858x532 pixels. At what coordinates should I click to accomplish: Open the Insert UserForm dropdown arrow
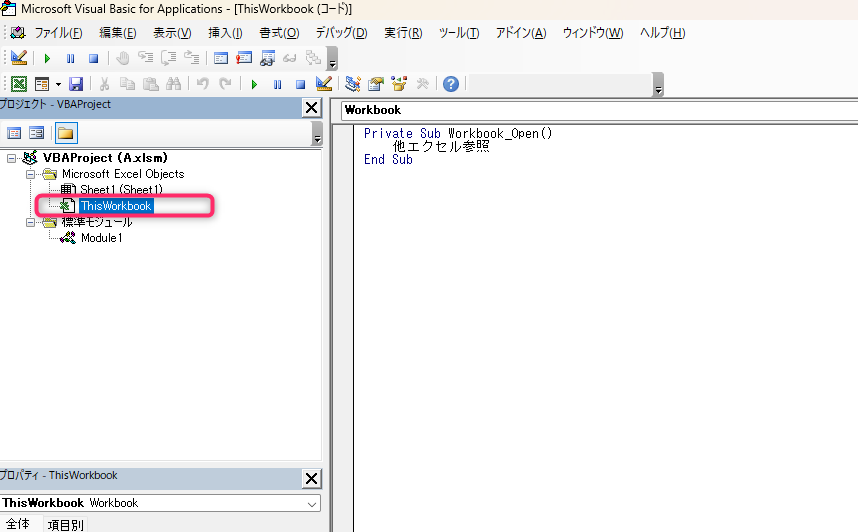click(x=58, y=84)
